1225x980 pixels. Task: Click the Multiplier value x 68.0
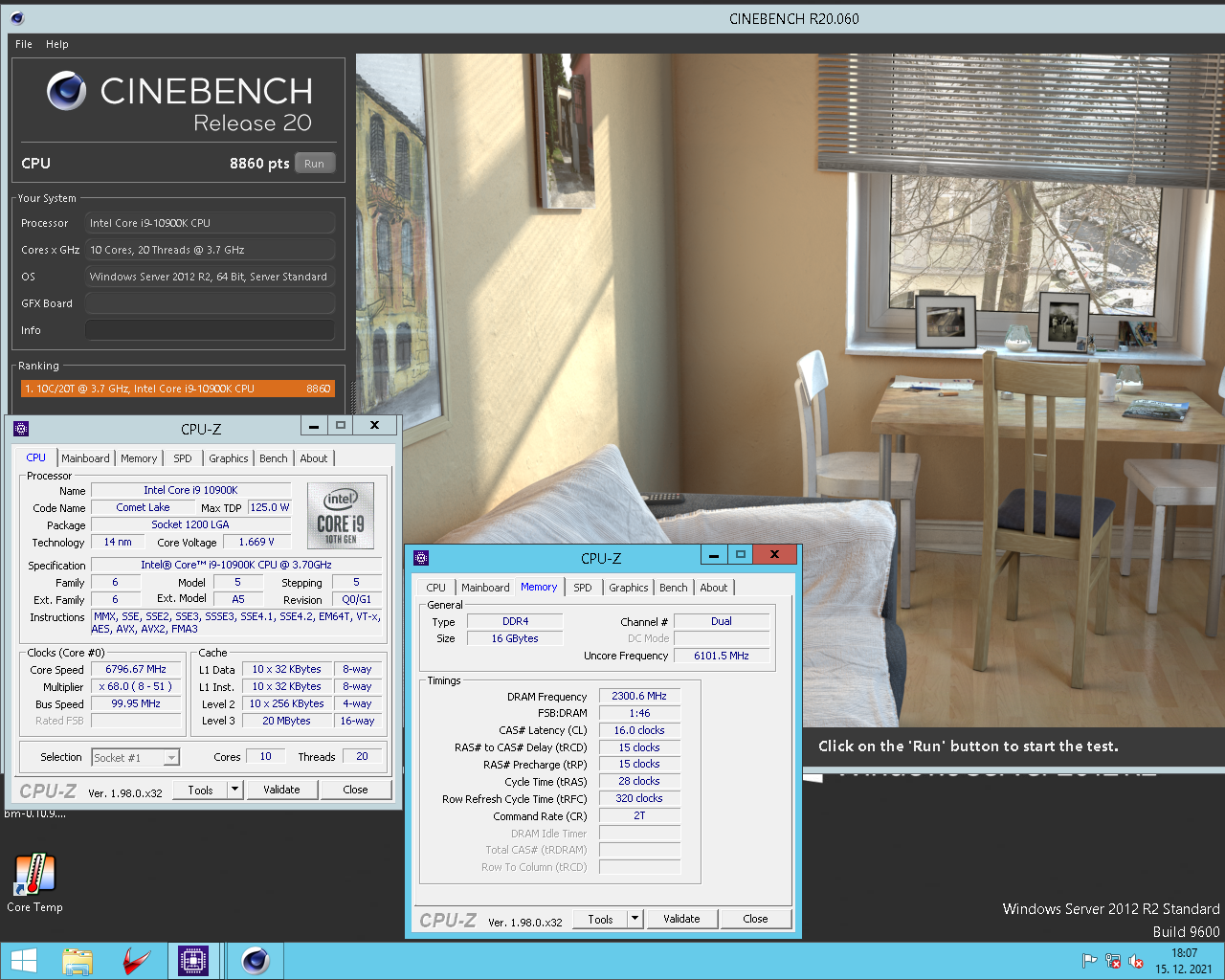coord(136,686)
